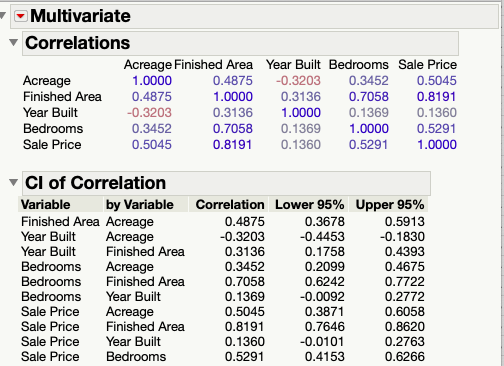This screenshot has height=366, width=504.
Task: Select Finished Area in first CI table row
Action: pos(60,222)
